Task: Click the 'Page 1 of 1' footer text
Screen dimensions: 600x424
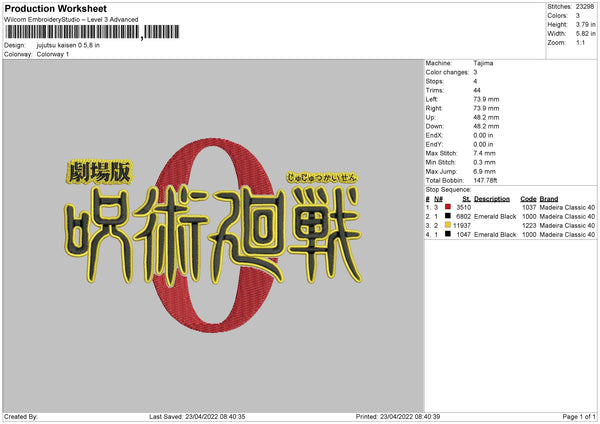Action: point(579,417)
